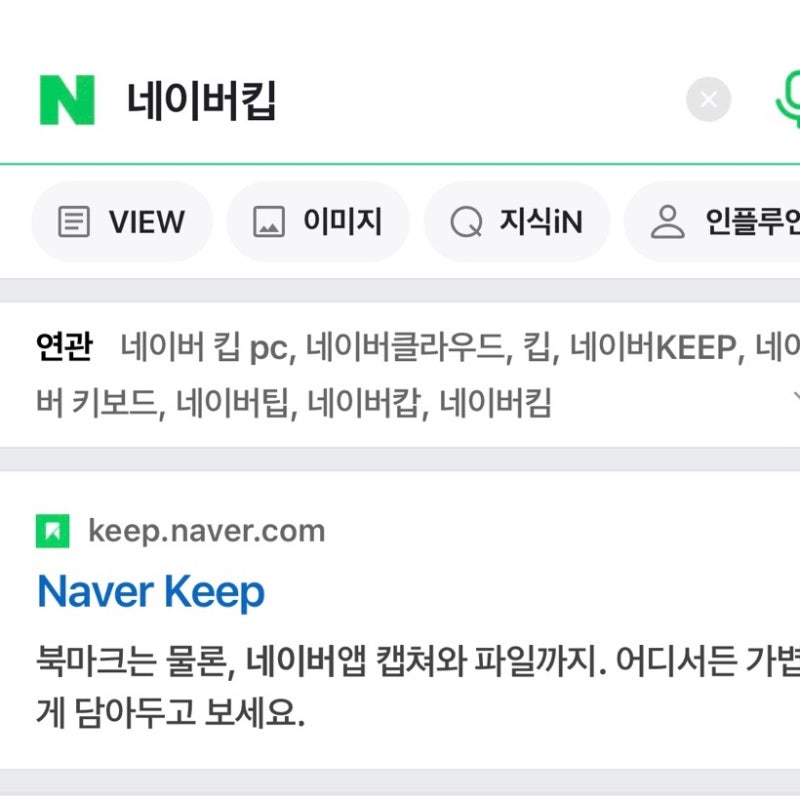This screenshot has height=800, width=800.
Task: Open the Naver Keep result link
Action: click(151, 590)
